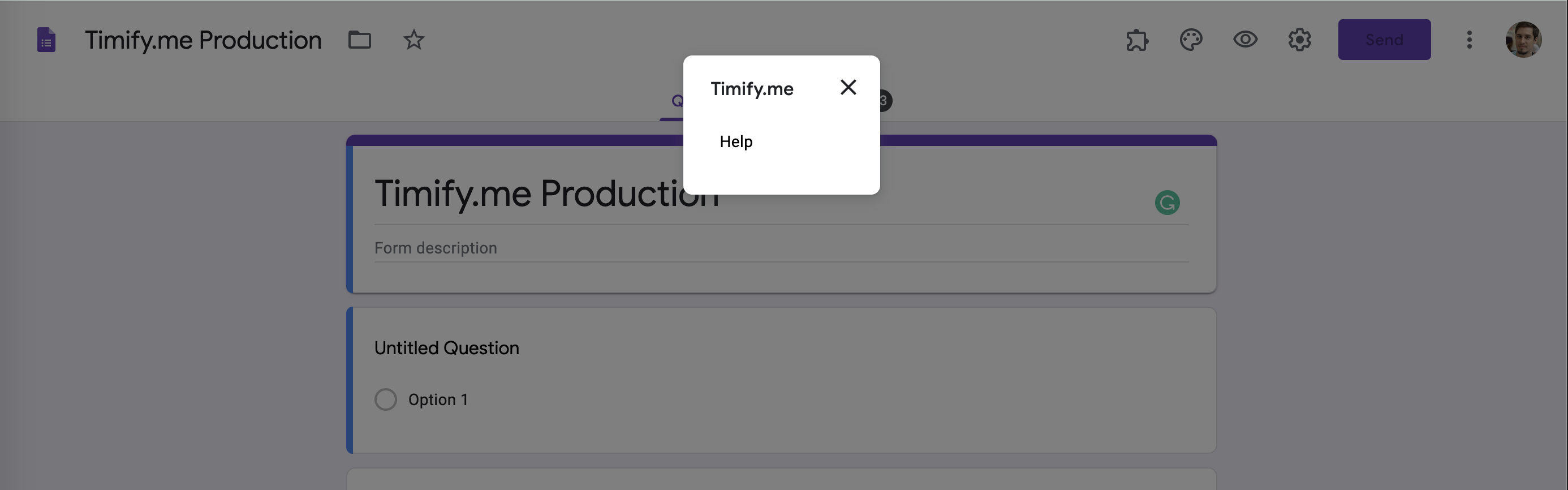Click the Google Forms home logo icon

(x=46, y=40)
